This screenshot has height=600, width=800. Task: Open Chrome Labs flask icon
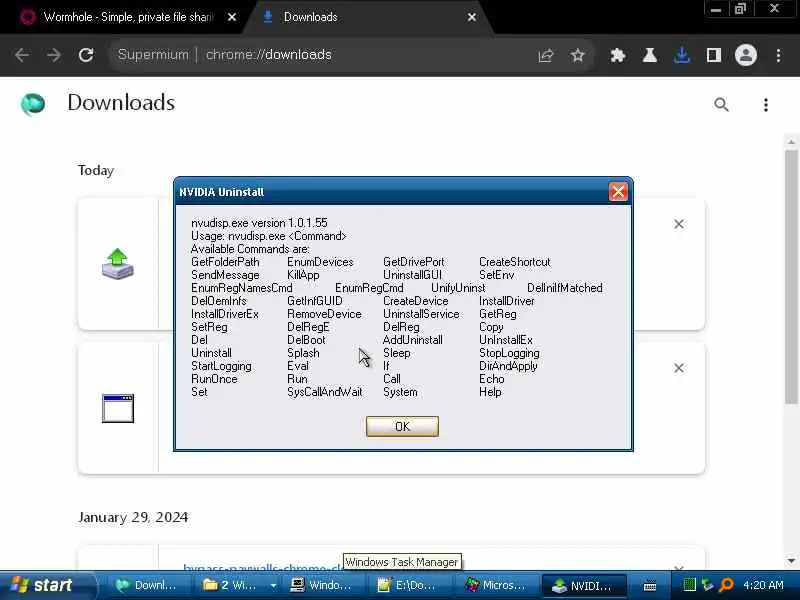pos(649,55)
